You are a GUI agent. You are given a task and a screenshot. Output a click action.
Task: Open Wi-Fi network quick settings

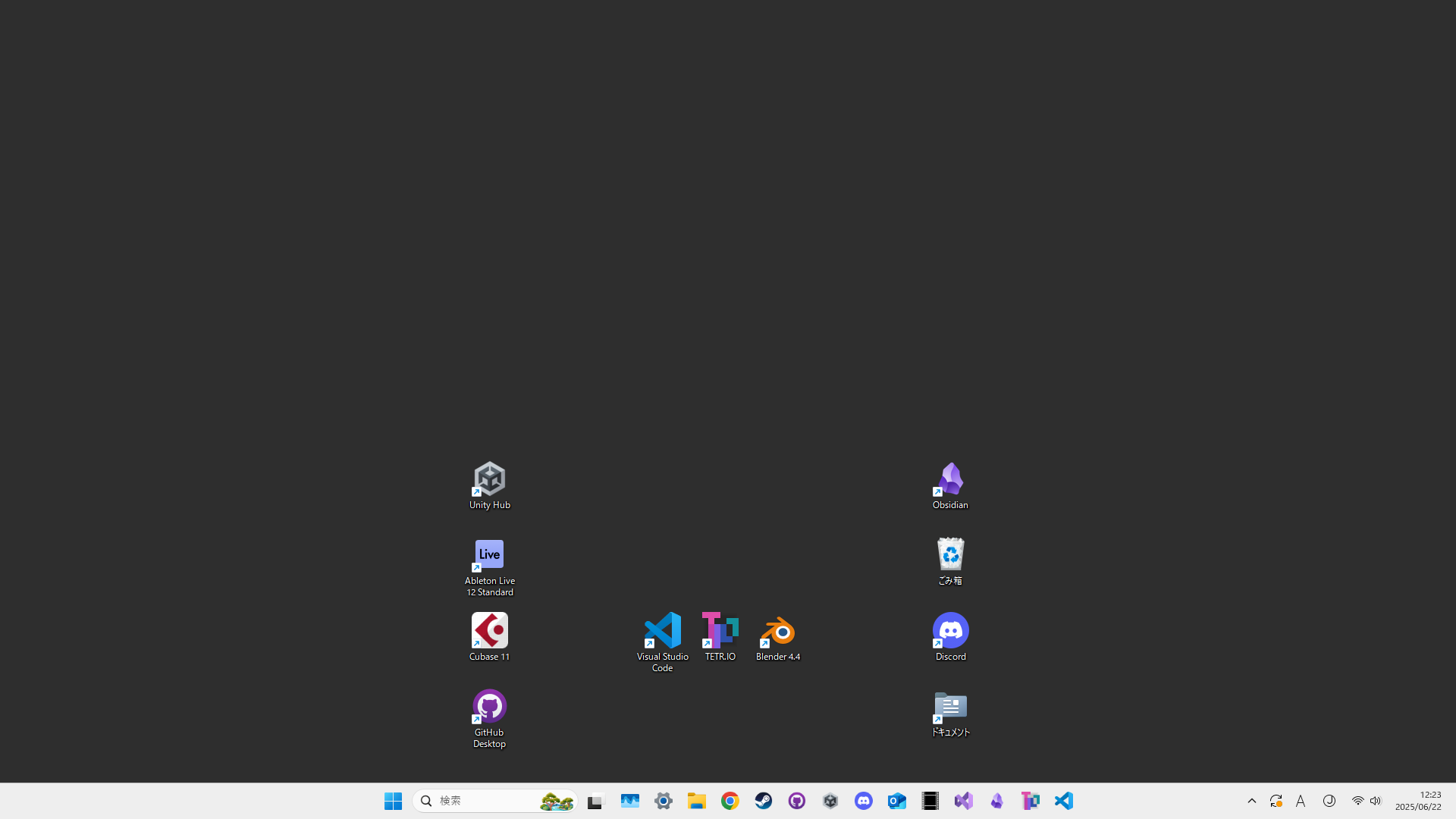(x=1358, y=801)
